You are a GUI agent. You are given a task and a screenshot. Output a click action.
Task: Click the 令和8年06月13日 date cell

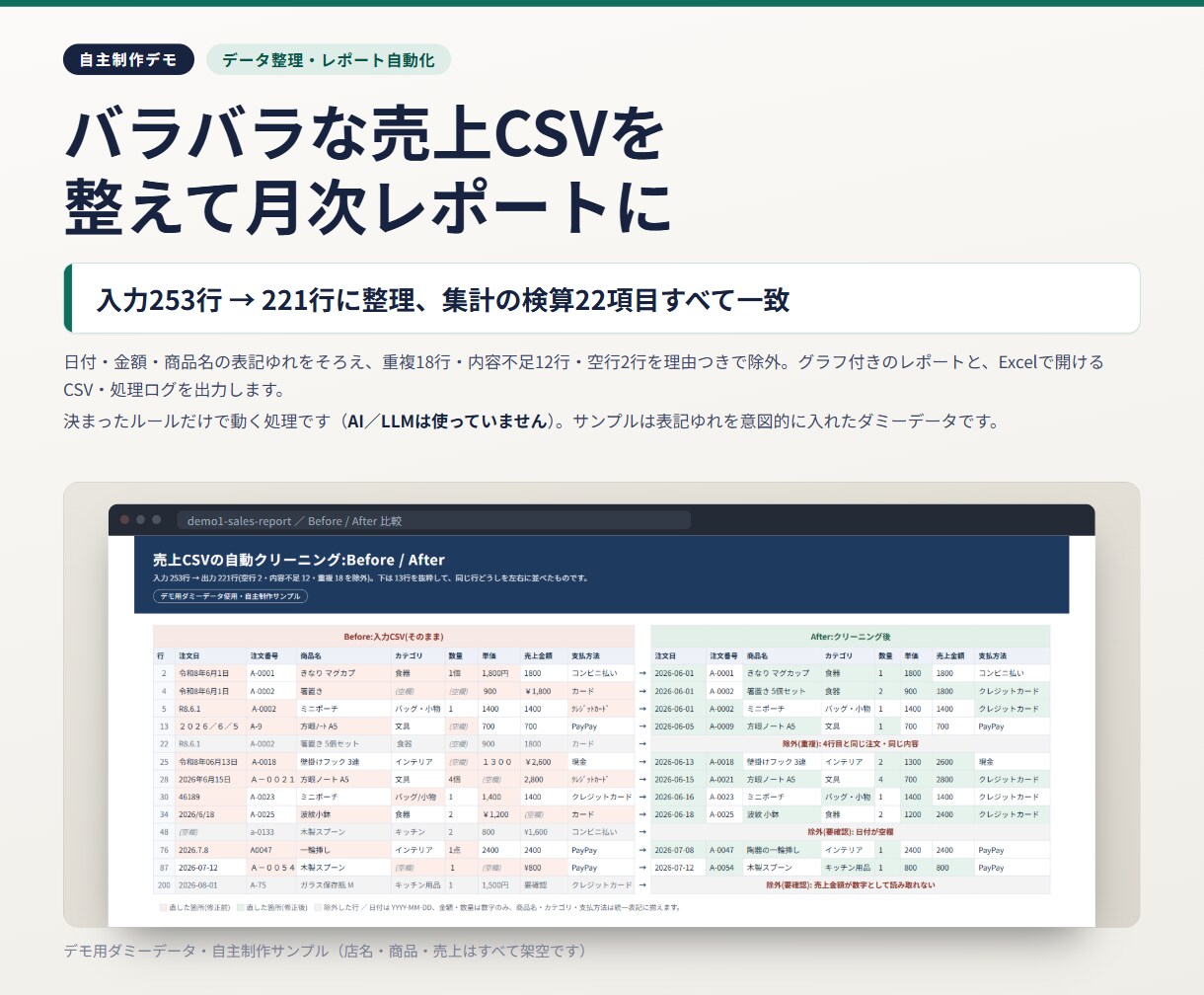pos(210,762)
